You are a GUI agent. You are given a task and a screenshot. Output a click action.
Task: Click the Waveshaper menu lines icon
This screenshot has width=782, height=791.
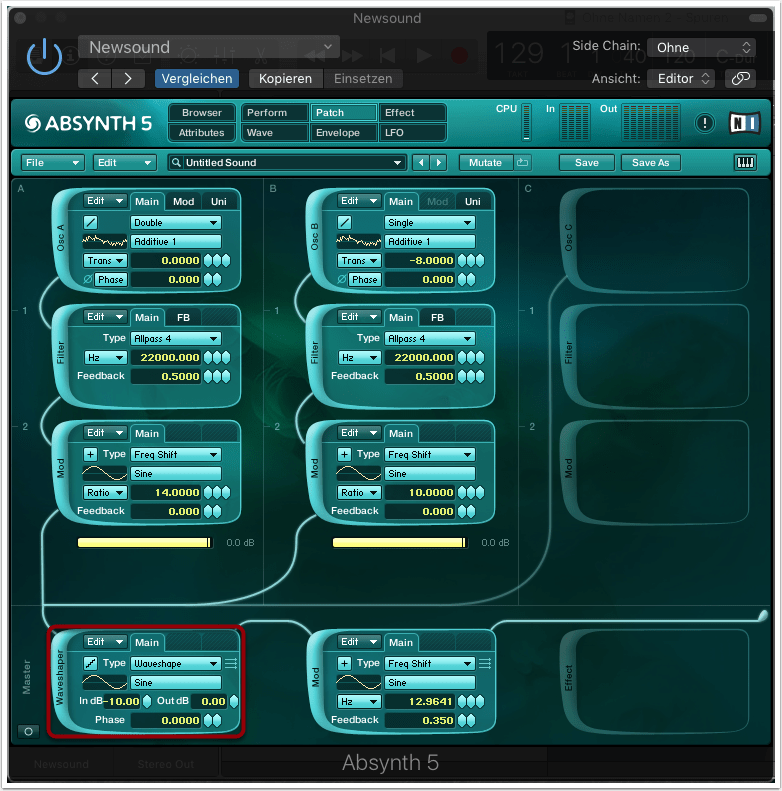click(231, 663)
